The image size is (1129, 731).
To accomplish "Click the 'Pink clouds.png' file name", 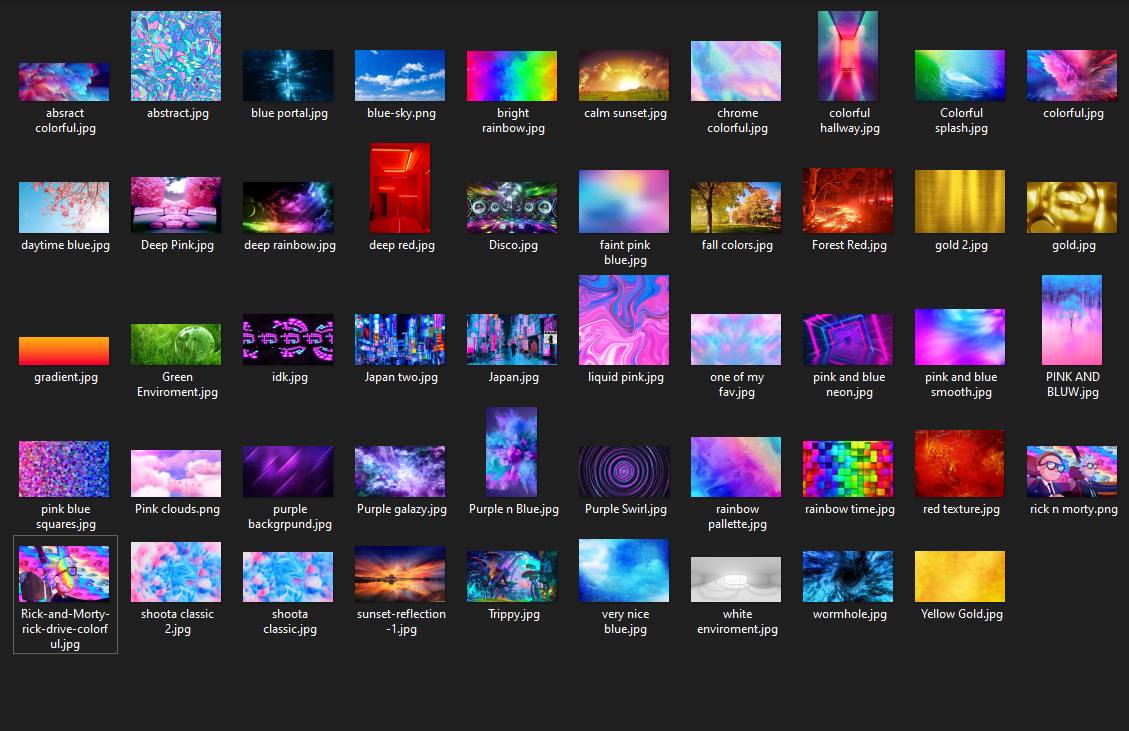I will [177, 509].
